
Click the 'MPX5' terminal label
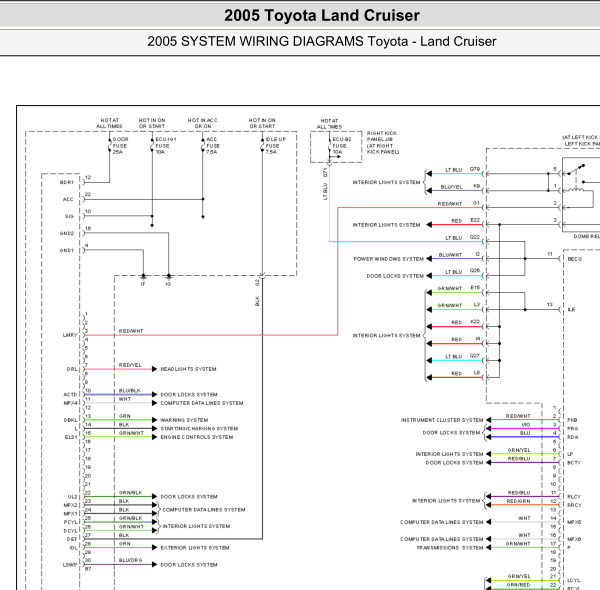click(x=574, y=522)
